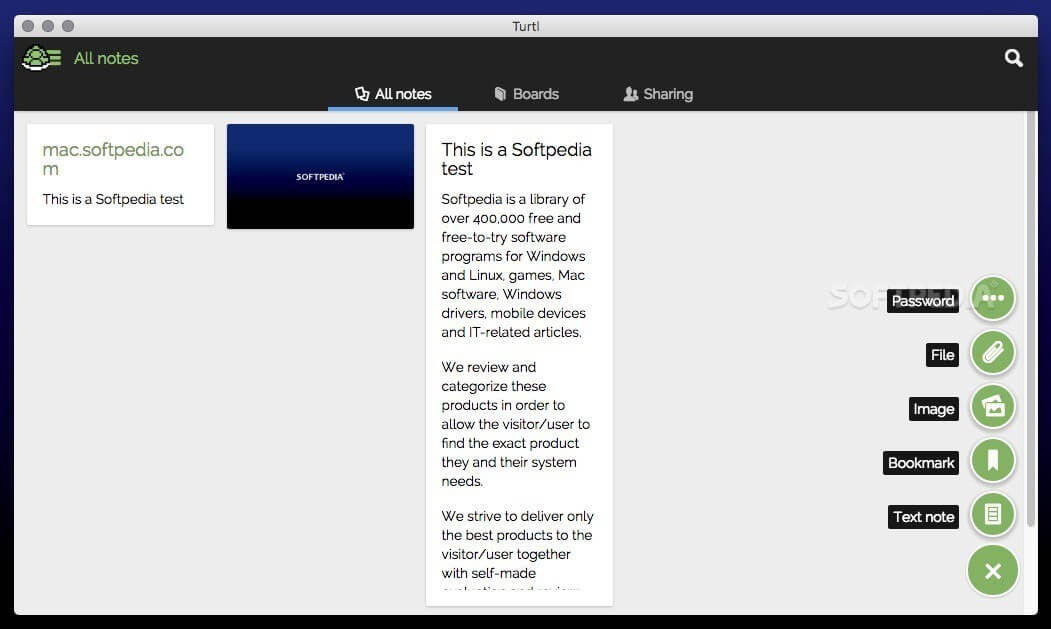Click the Text note label
The image size is (1051, 629).
pyautogui.click(x=923, y=517)
